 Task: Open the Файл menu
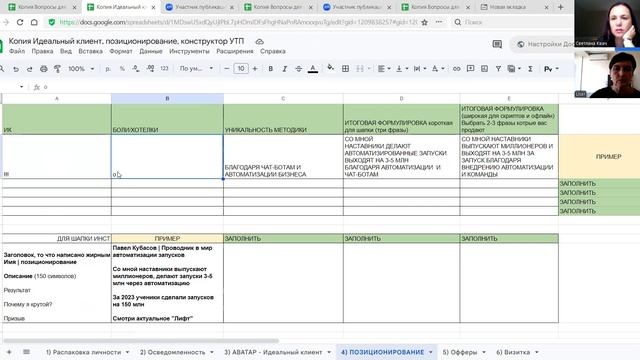coord(17,51)
